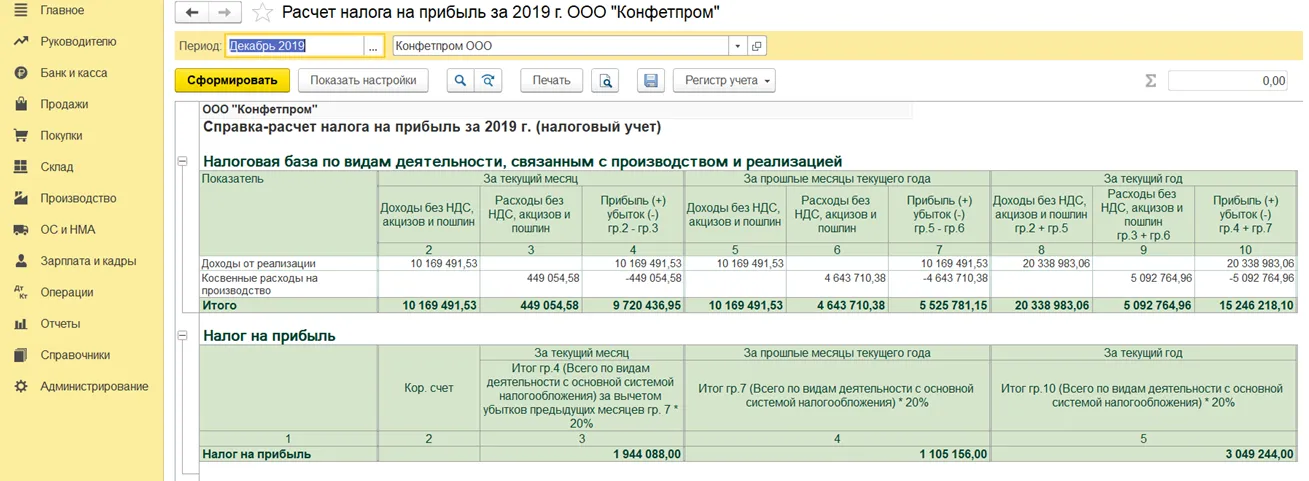Select the cell 449 054,58 in Итого row
This screenshot has height=481, width=1309.
531,304
